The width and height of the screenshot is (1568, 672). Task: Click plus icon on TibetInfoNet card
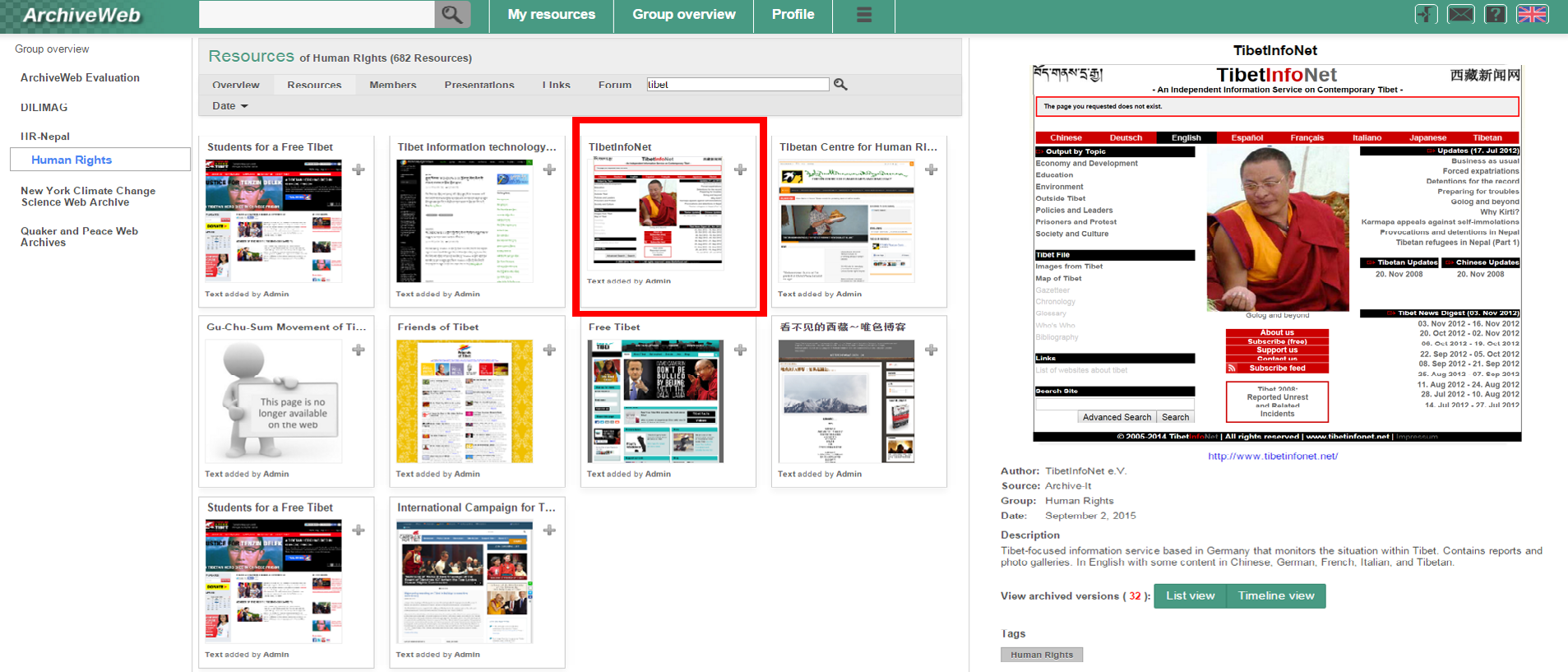tap(740, 169)
